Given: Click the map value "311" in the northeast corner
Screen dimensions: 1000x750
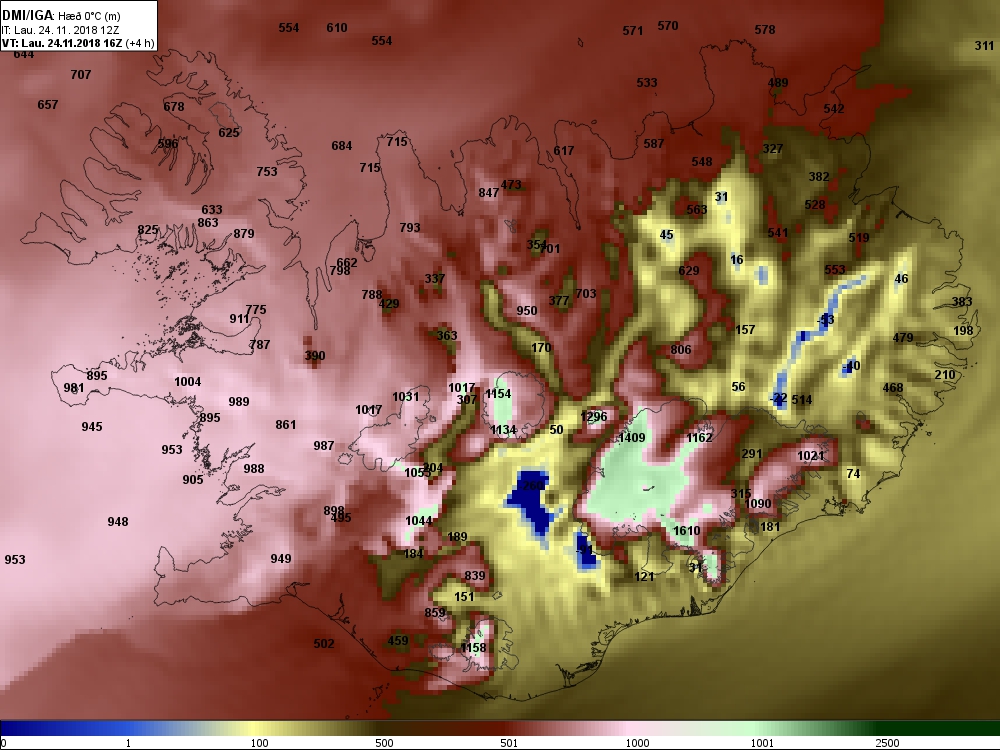Looking at the screenshot, I should point(984,45).
